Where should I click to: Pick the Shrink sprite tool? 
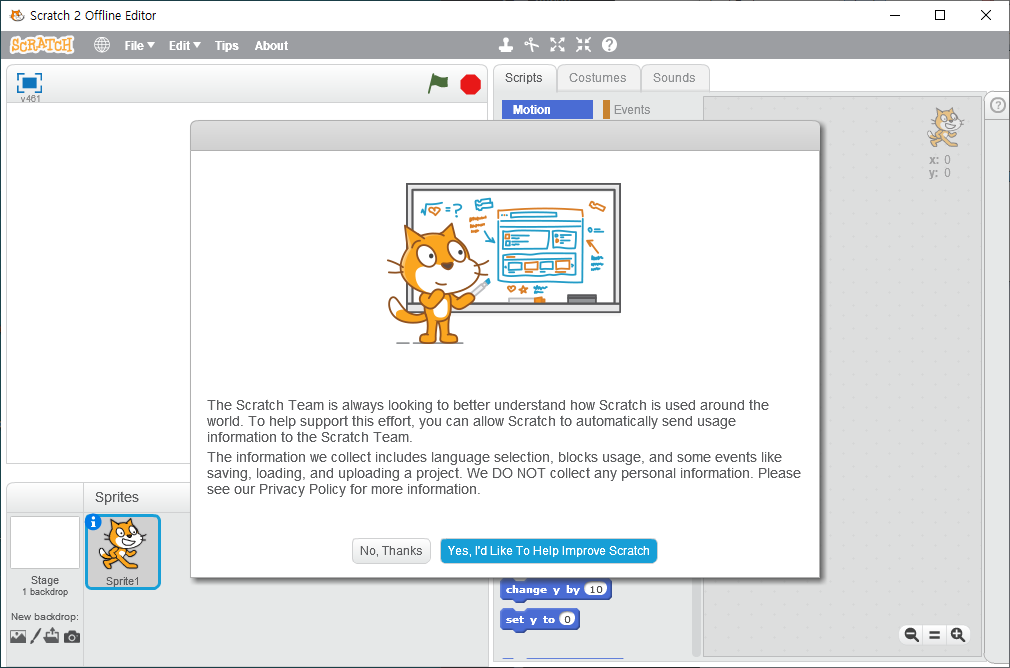click(583, 45)
